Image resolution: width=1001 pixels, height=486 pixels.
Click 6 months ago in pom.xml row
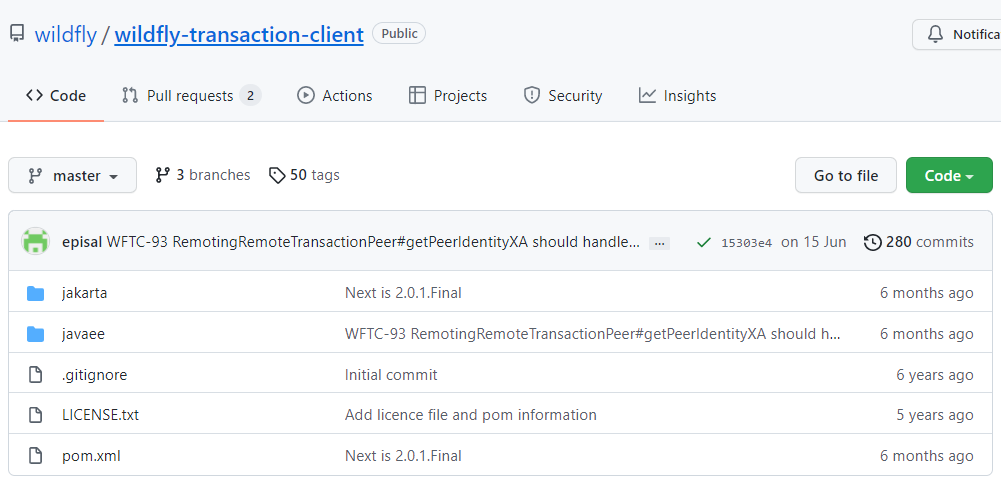[x=926, y=456]
